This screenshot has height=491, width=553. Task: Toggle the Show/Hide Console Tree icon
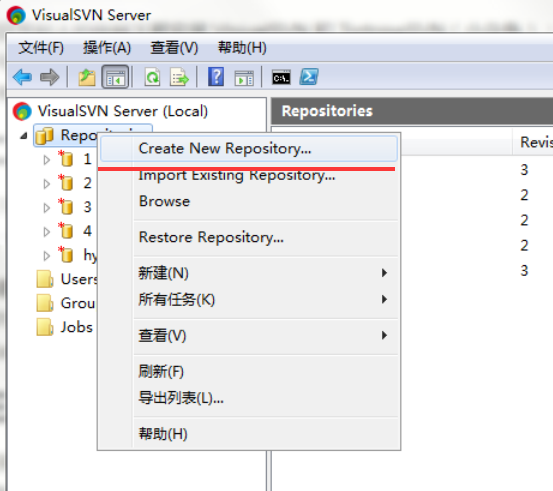[115, 77]
